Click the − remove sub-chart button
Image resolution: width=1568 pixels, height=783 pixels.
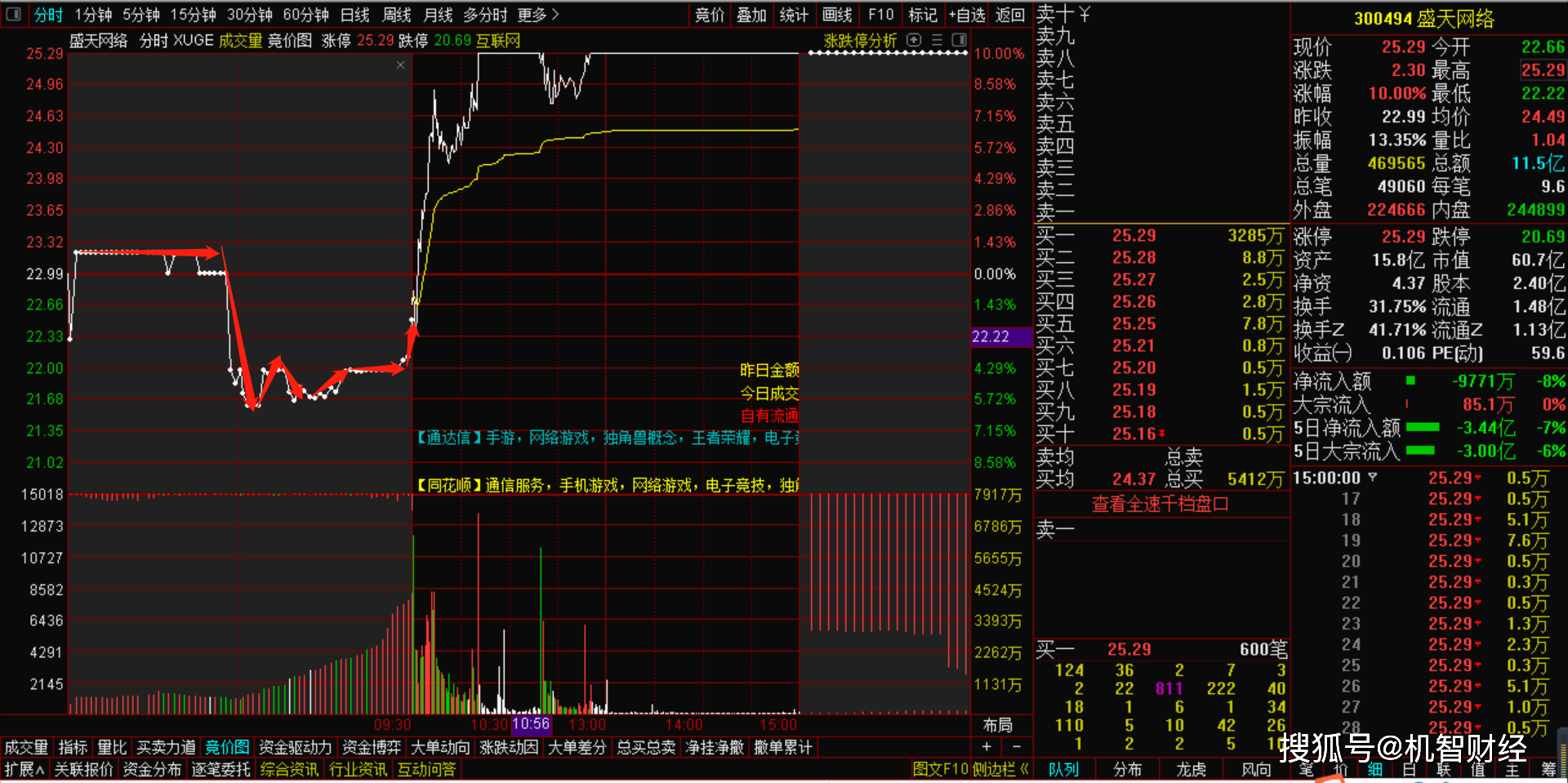coord(1017,746)
